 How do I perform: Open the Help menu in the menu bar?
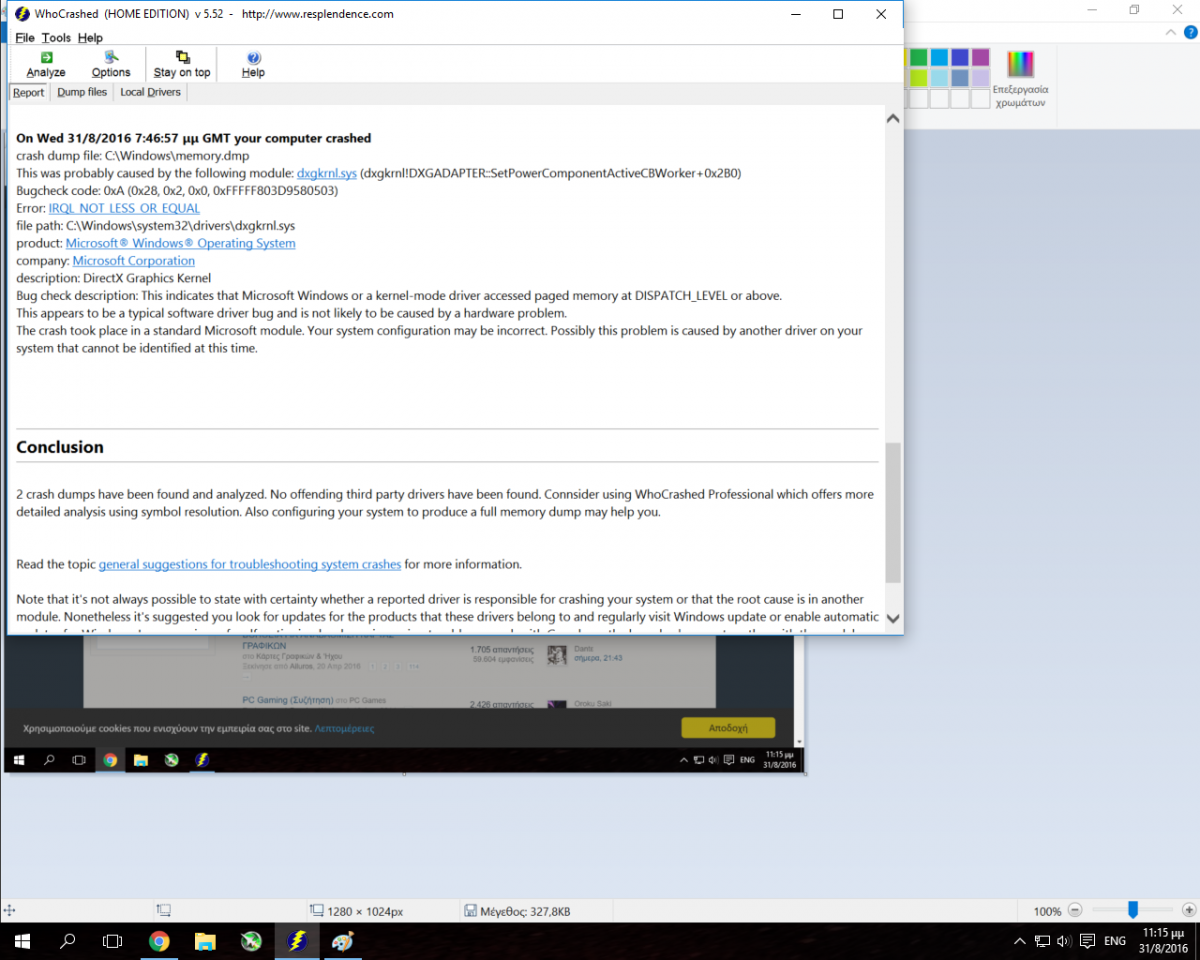90,38
